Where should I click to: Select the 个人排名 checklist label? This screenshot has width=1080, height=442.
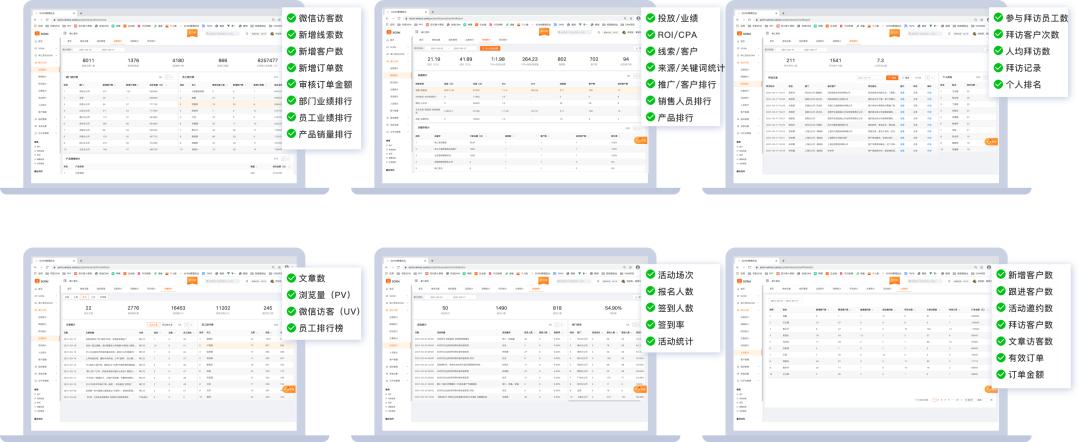pos(1030,85)
